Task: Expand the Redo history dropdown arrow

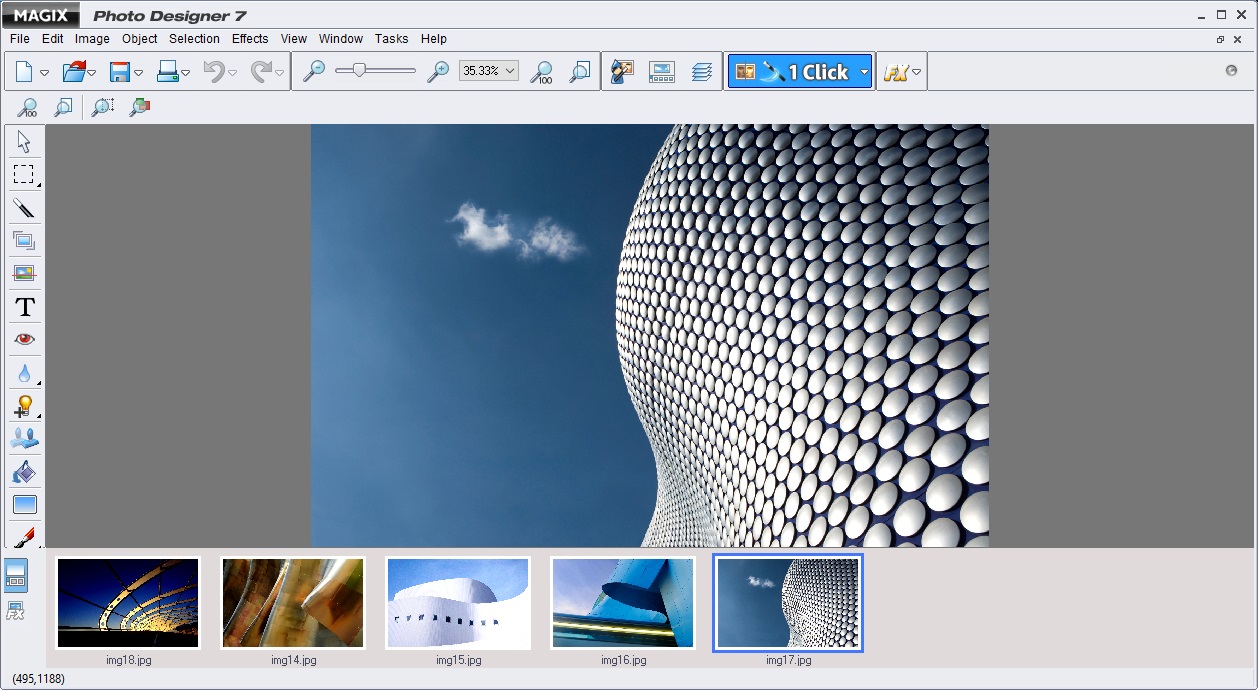Action: pos(280,73)
